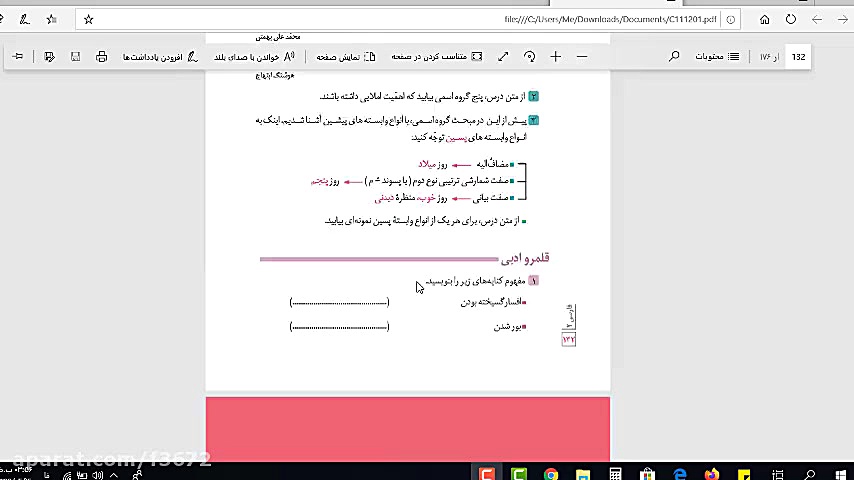Open the favorites hub icon
The image size is (854, 480).
[51, 20]
